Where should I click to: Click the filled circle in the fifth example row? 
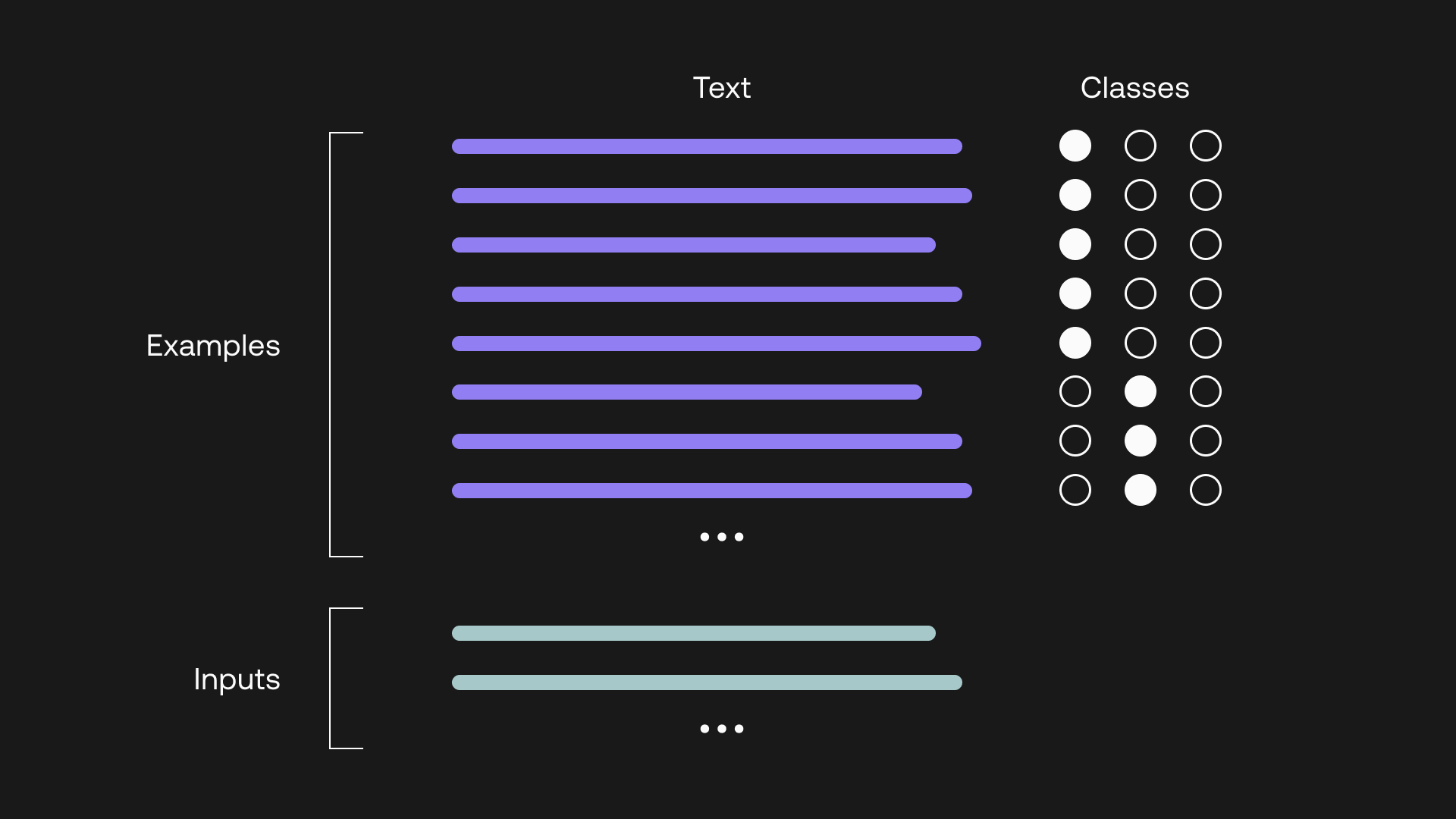[x=1075, y=343]
